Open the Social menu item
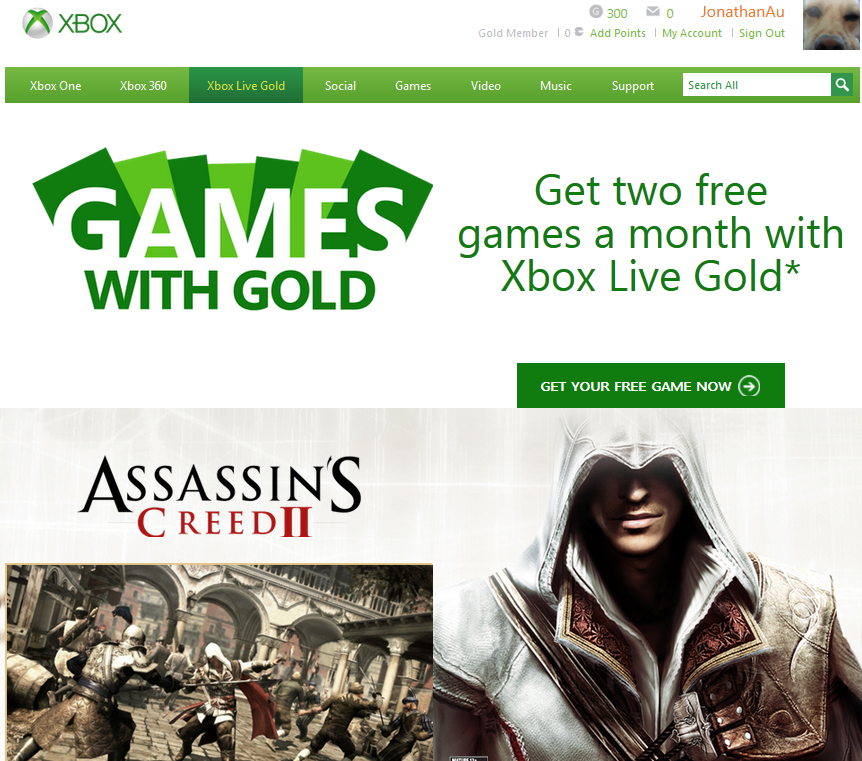The width and height of the screenshot is (862, 761). pyautogui.click(x=340, y=85)
